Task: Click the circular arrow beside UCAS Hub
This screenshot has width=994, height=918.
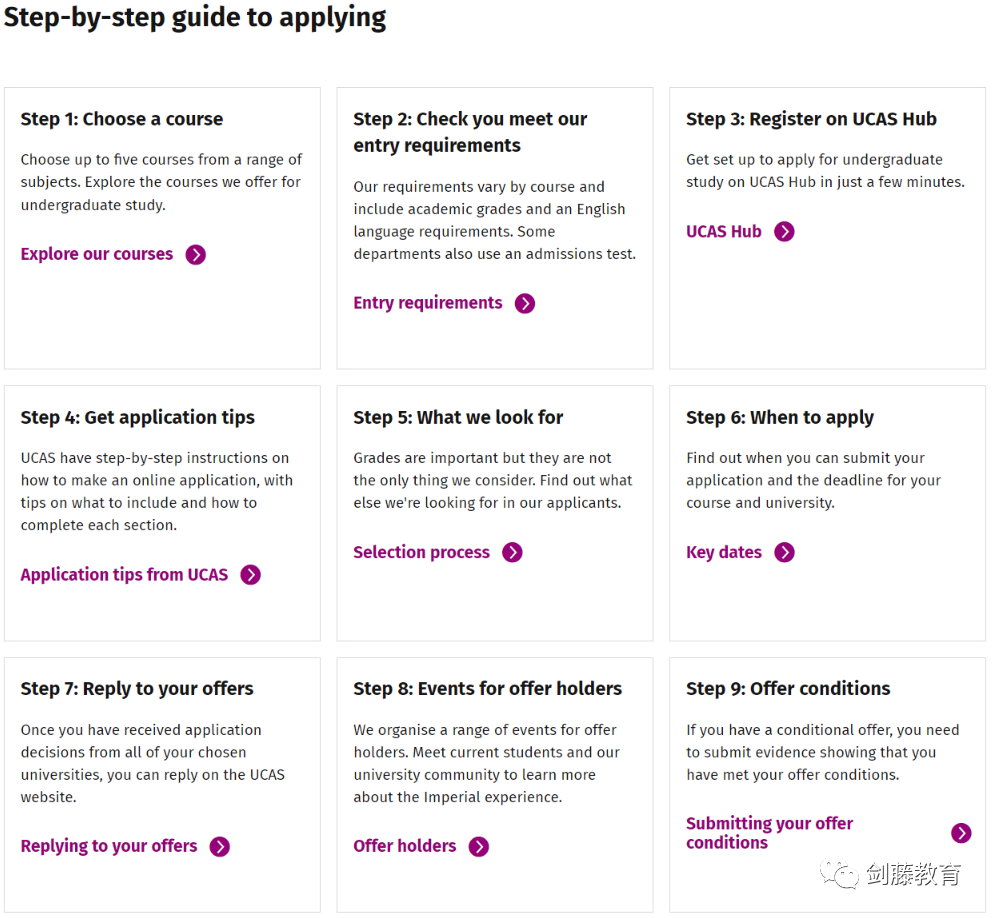Action: click(784, 232)
